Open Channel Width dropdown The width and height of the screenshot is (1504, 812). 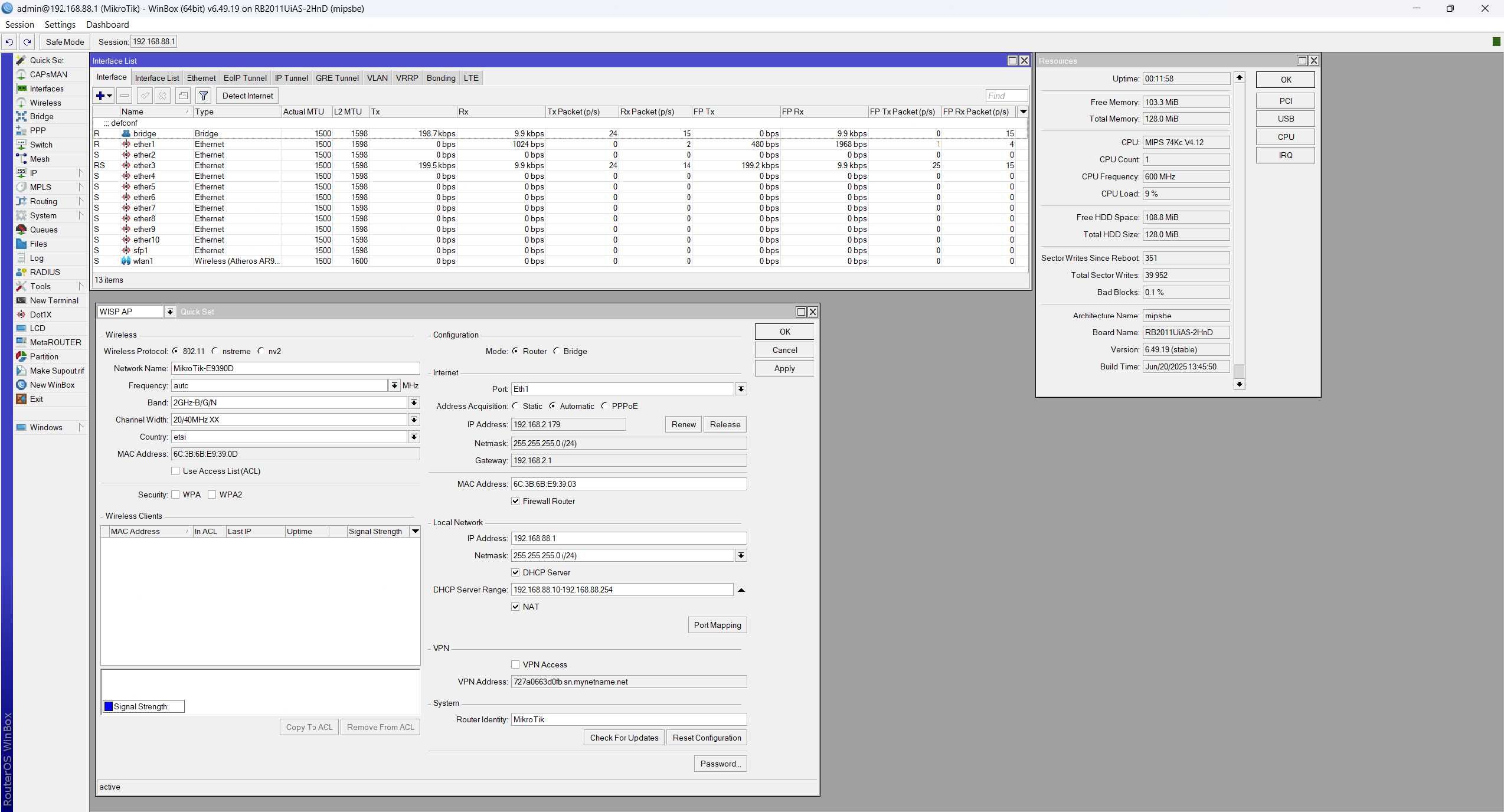pyautogui.click(x=414, y=420)
